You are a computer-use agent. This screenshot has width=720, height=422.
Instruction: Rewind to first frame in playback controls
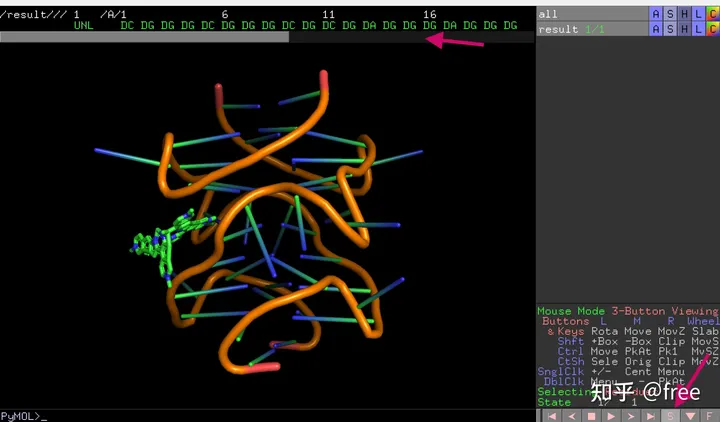pos(550,415)
